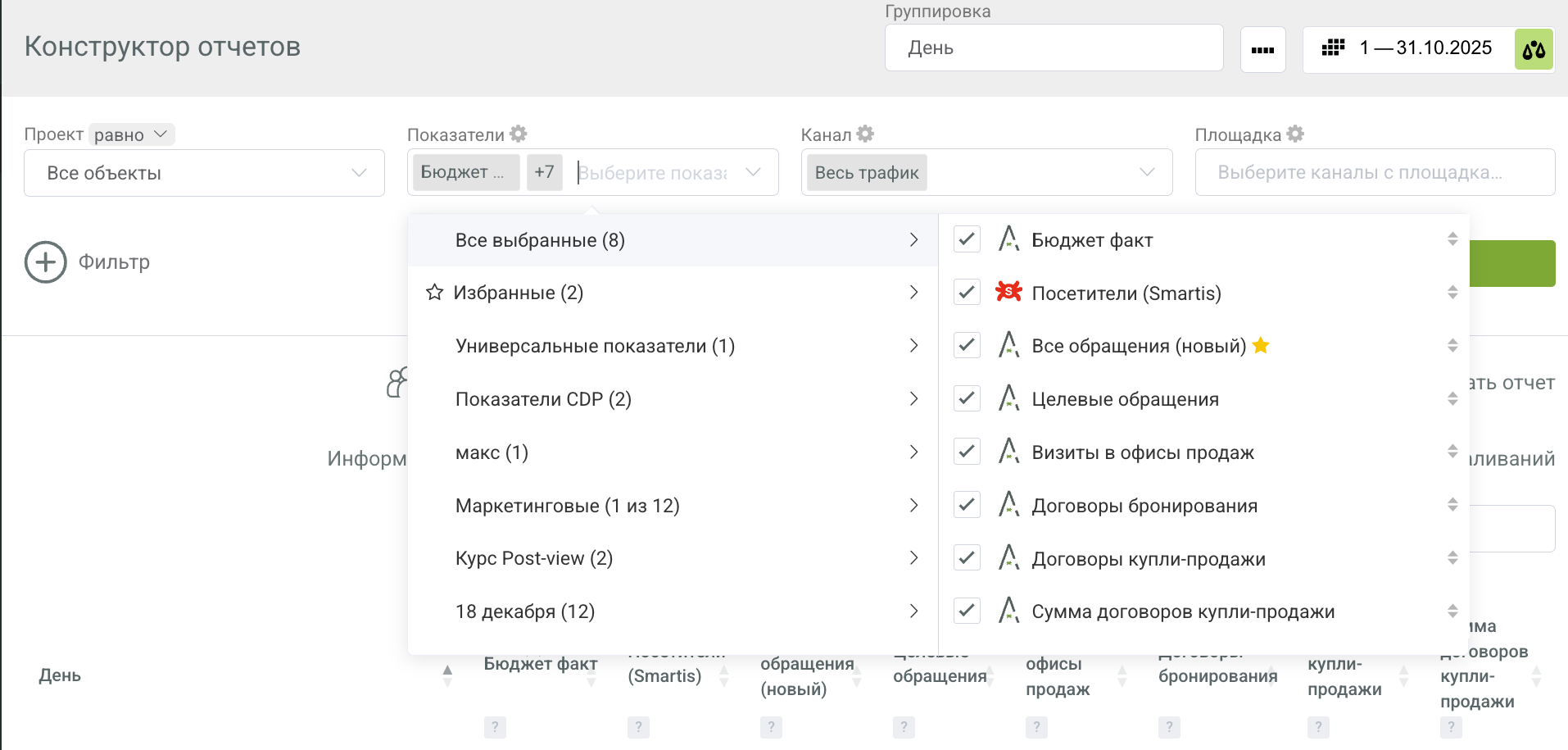Open the Проект dropdown showing Все объекты

click(204, 173)
